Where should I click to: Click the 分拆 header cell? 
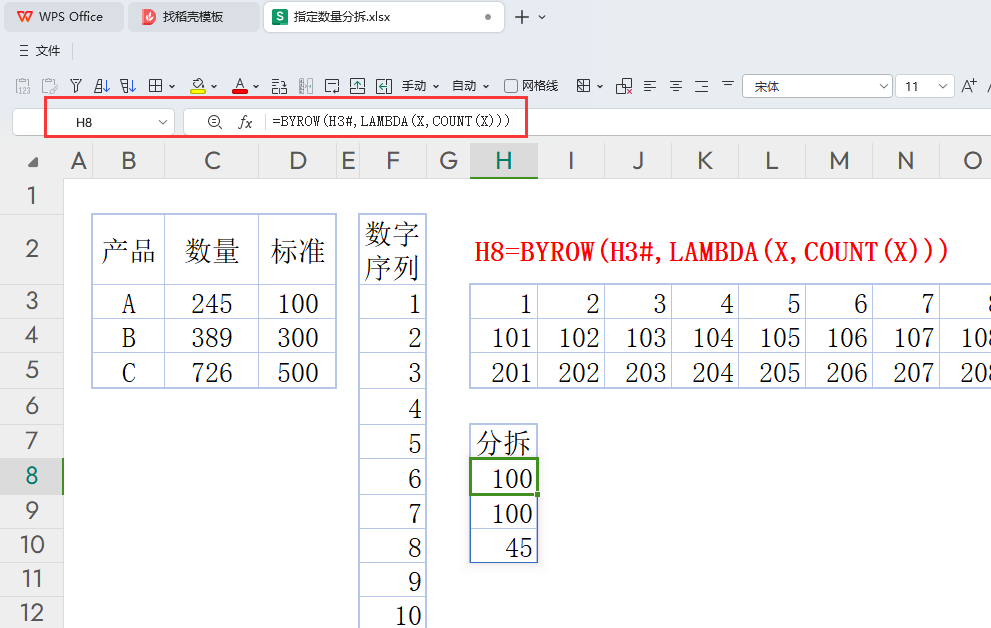pos(504,441)
